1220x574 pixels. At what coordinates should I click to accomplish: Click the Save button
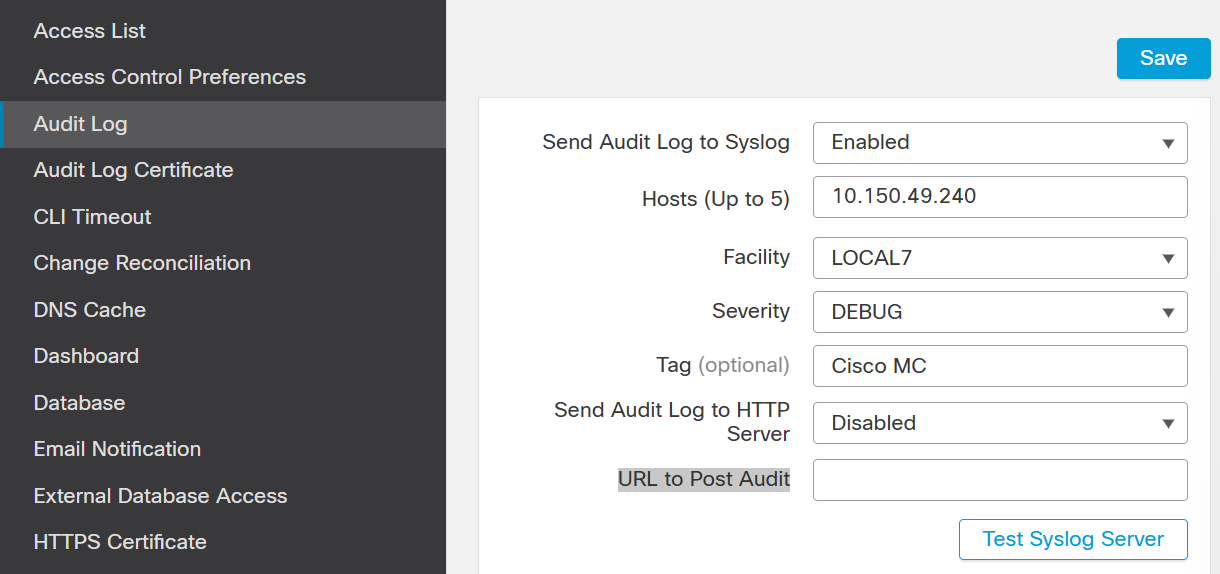[x=1163, y=58]
